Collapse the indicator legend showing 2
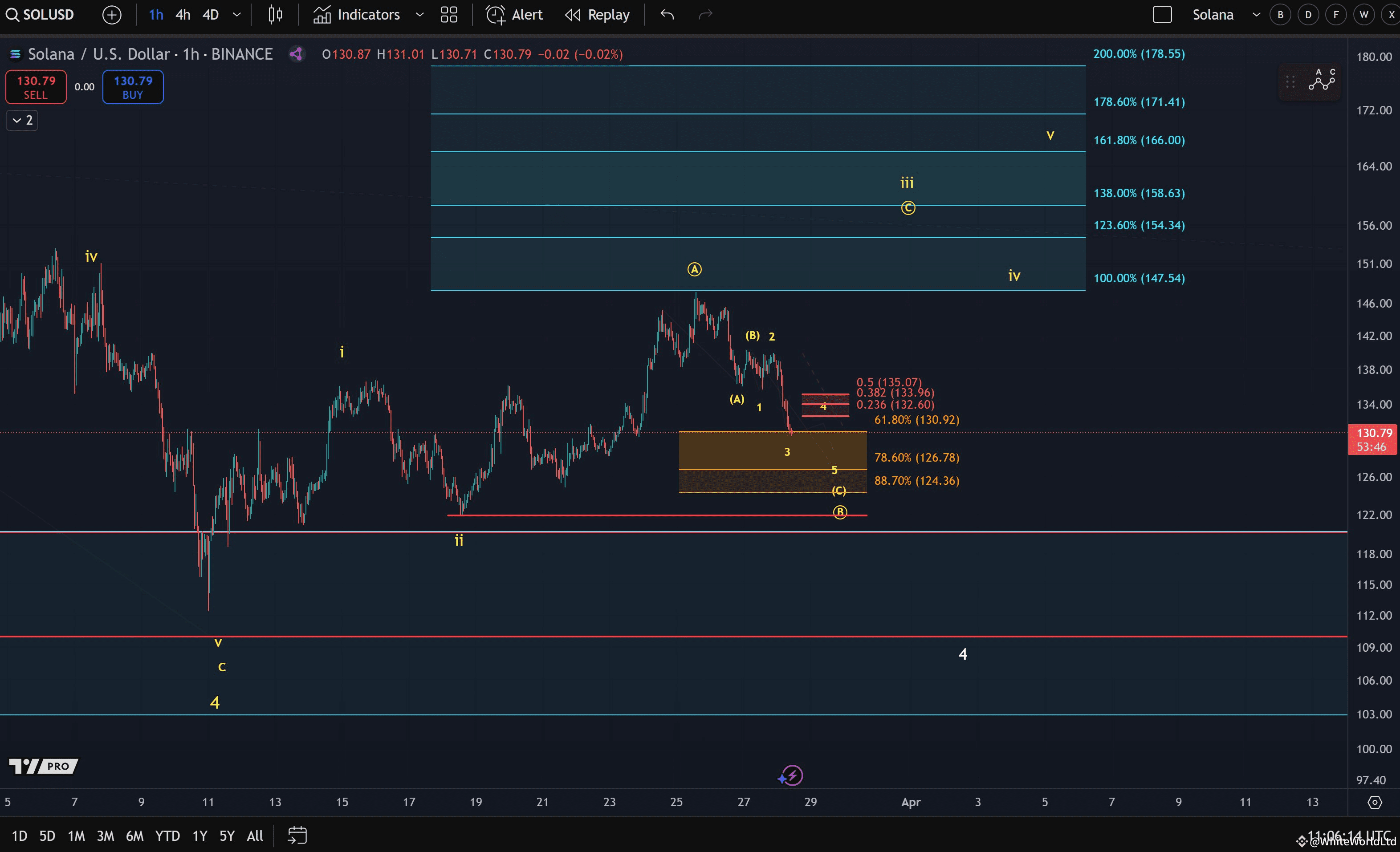The height and width of the screenshot is (852, 1400). 22,121
